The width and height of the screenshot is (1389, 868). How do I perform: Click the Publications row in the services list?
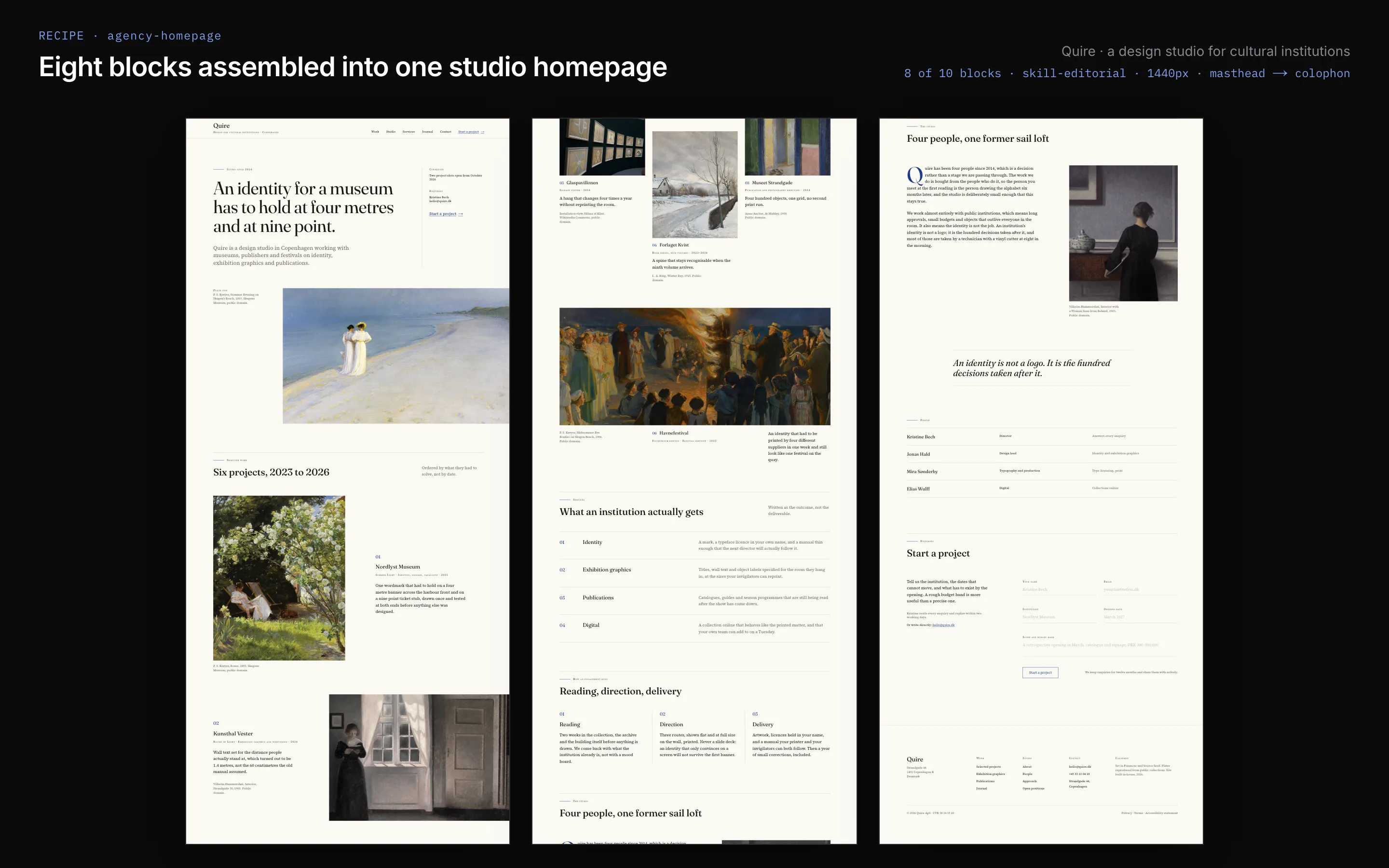[x=694, y=600]
